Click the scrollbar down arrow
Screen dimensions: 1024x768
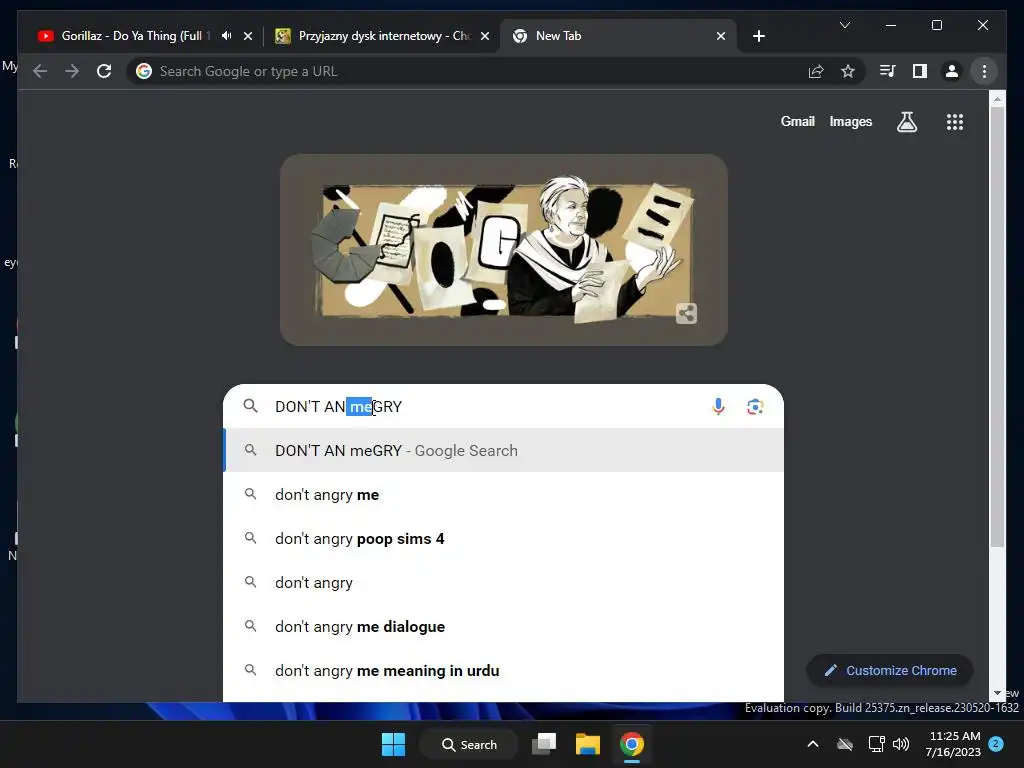(997, 693)
